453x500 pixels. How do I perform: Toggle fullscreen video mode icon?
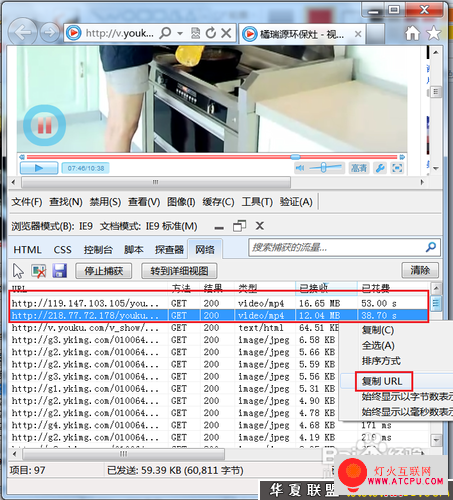(x=397, y=168)
